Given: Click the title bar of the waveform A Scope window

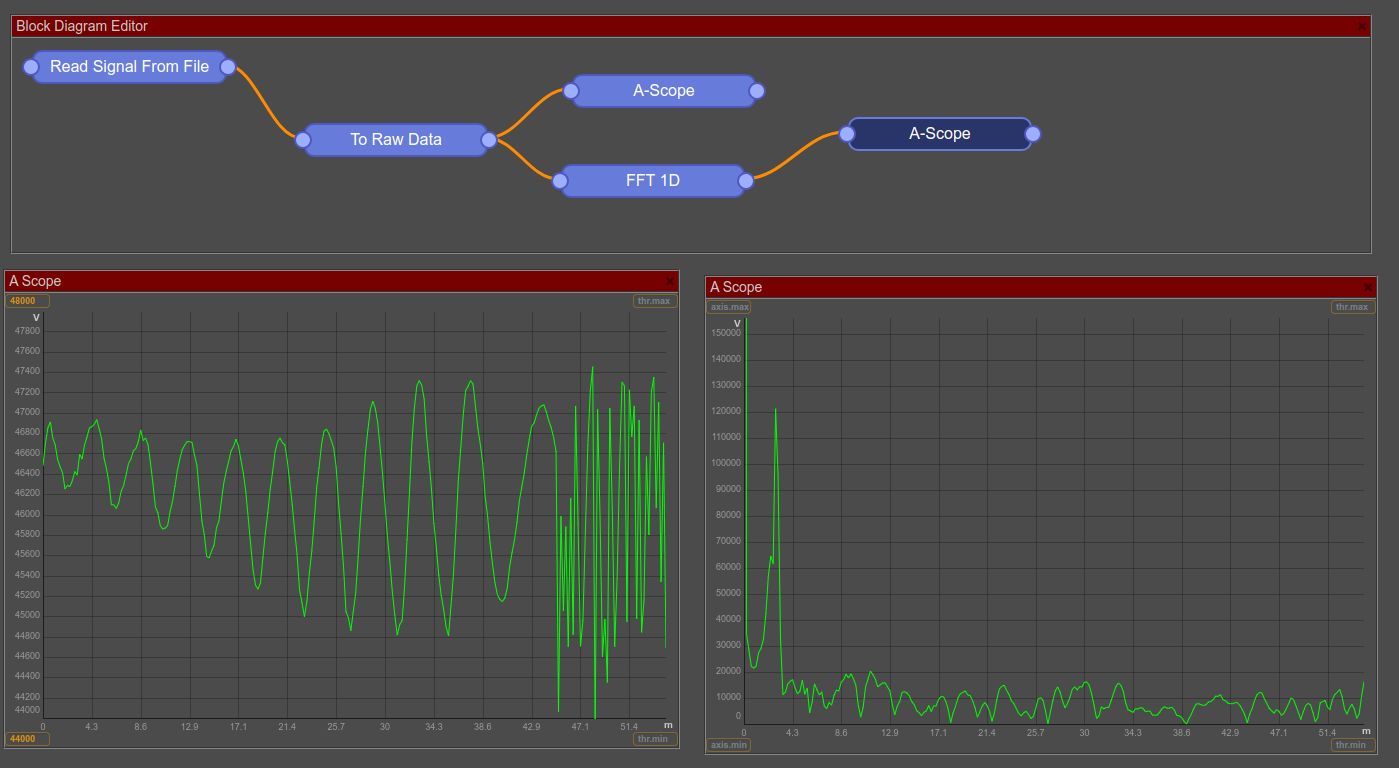Looking at the screenshot, I should (342, 282).
